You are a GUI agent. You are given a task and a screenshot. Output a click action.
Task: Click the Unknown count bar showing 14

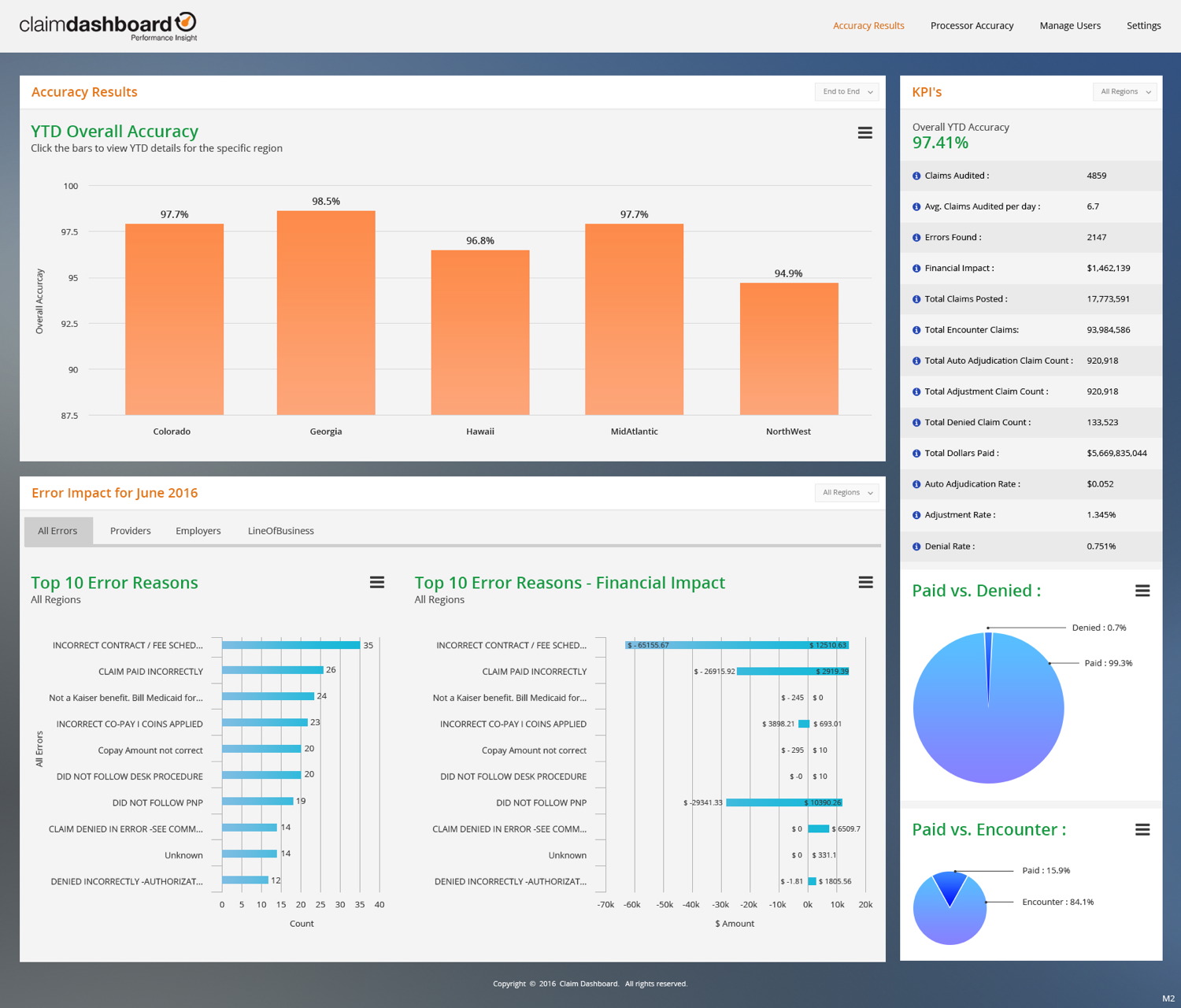250,854
